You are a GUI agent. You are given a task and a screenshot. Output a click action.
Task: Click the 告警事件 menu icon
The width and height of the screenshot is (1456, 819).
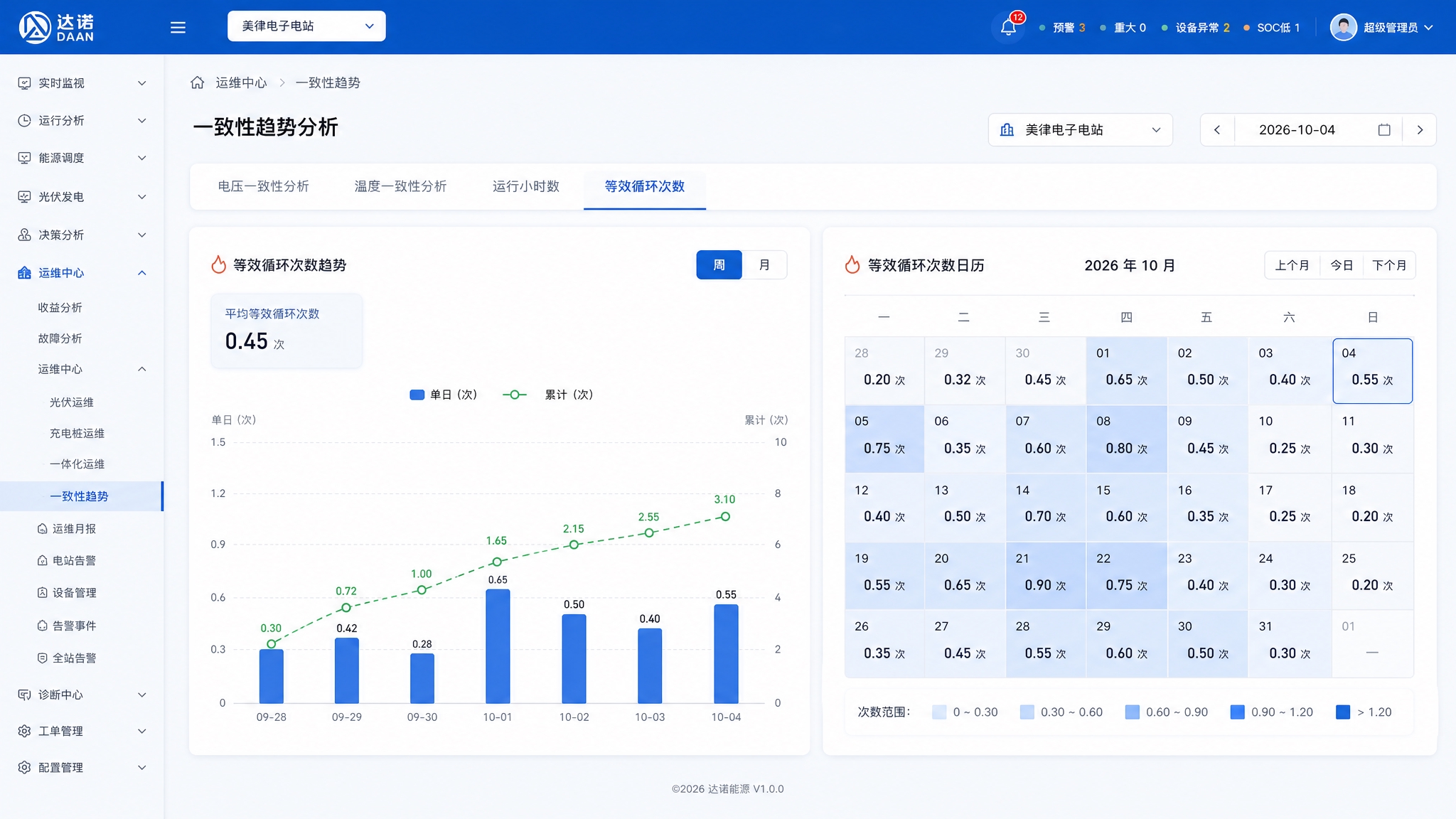43,626
